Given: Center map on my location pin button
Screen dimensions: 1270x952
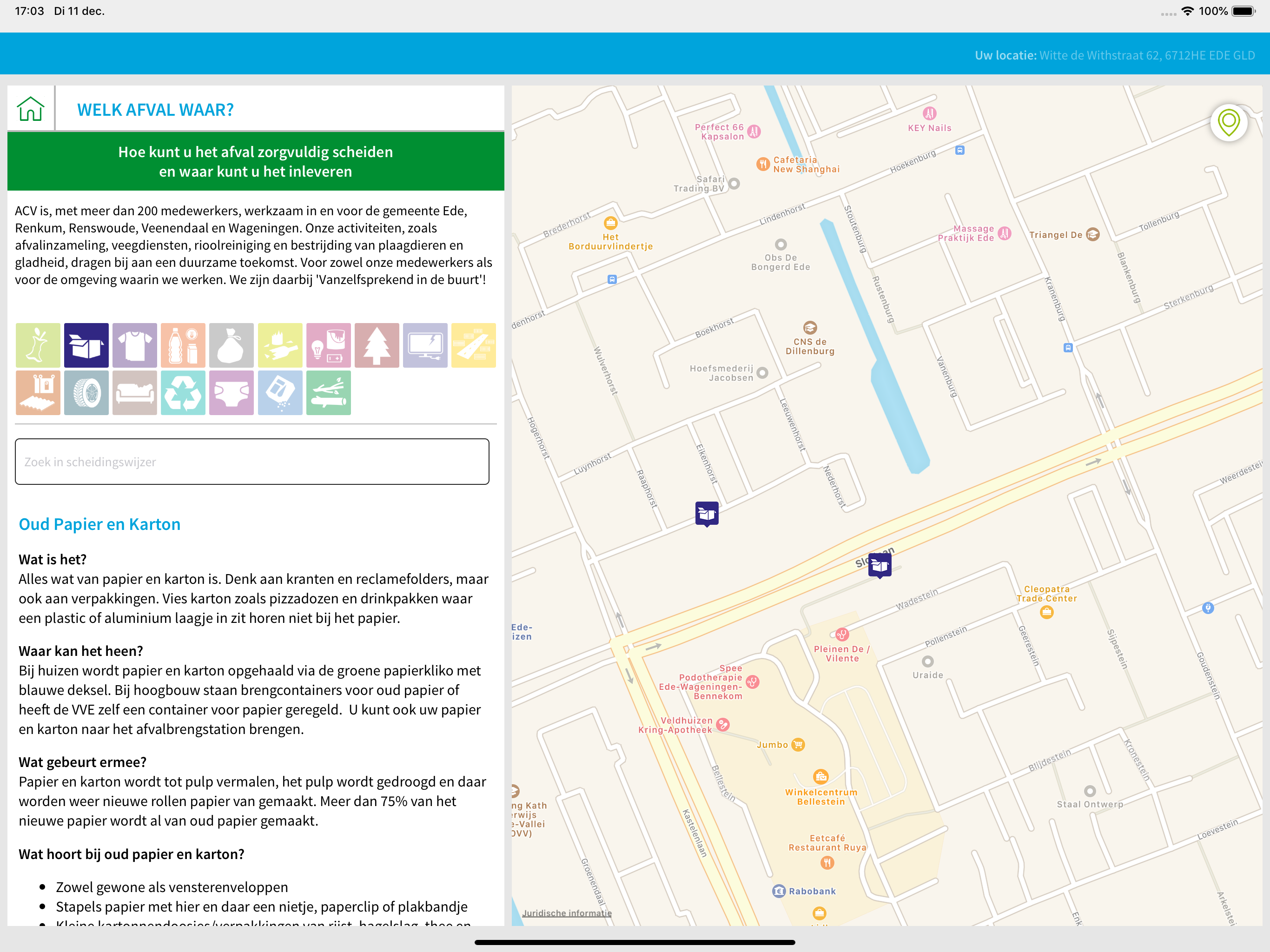Looking at the screenshot, I should (1229, 122).
